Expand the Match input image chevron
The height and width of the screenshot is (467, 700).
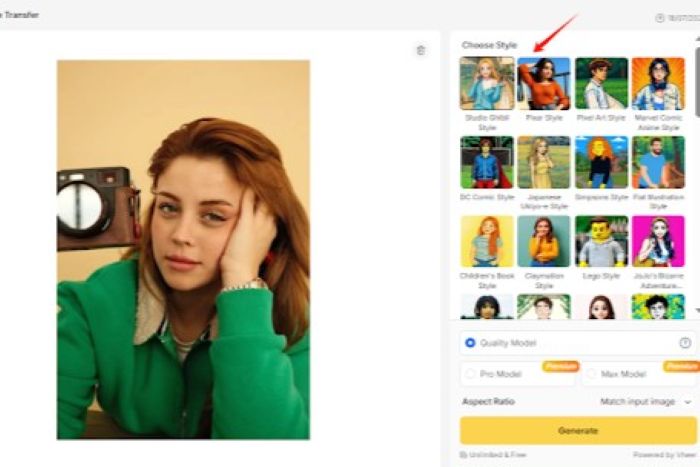click(x=688, y=401)
